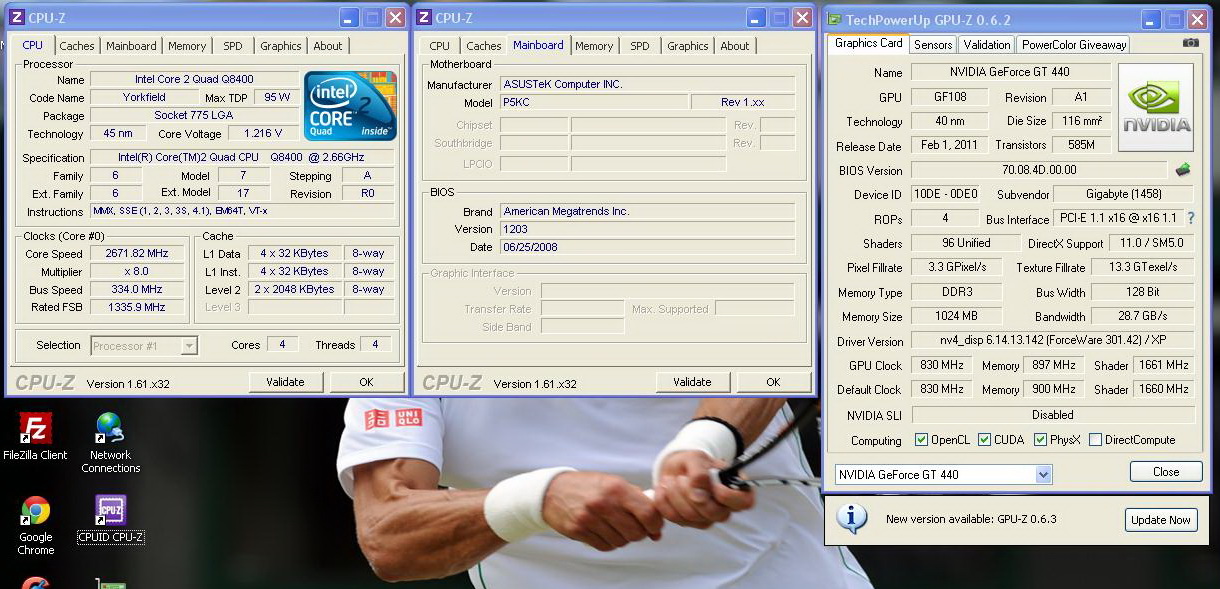
Task: Click bus interface question mark help icon
Action: [1191, 218]
